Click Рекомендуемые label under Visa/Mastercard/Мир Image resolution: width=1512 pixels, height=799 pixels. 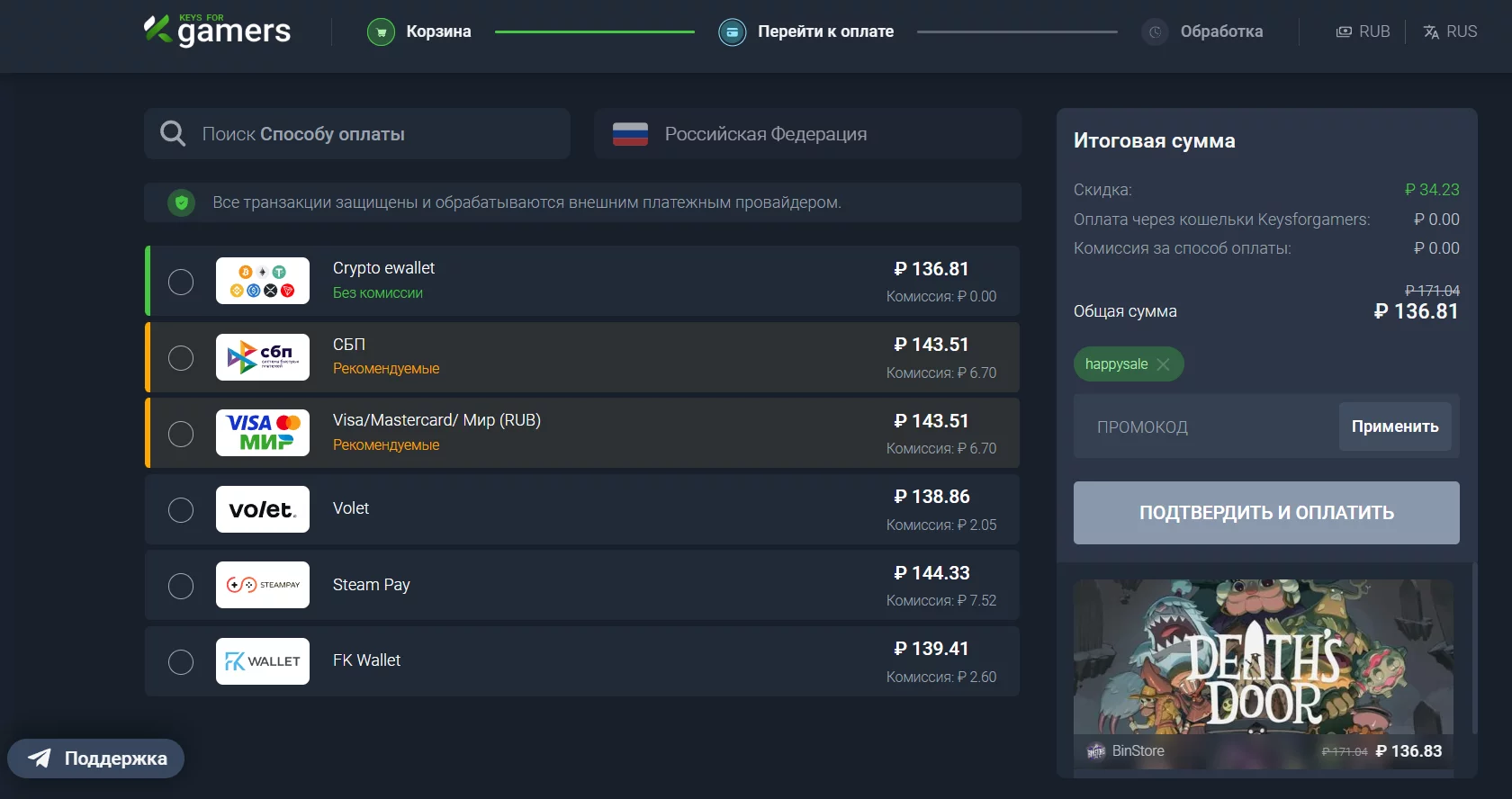[x=386, y=445]
